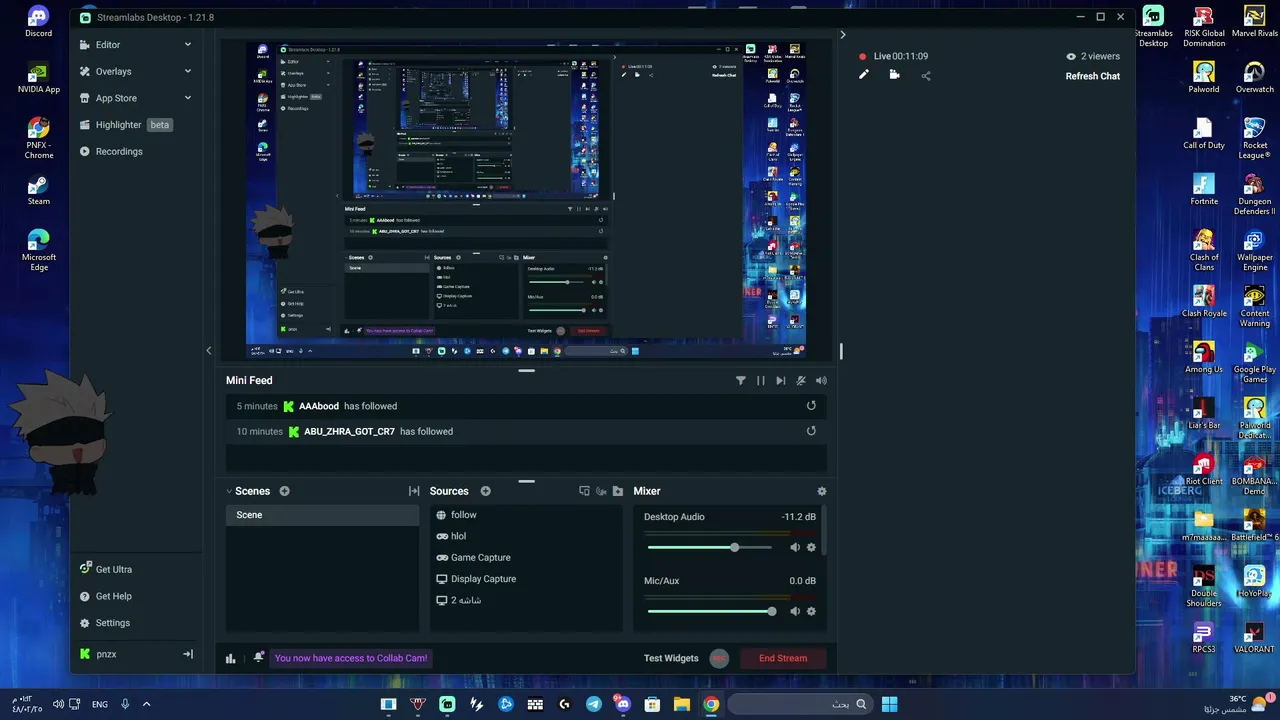This screenshot has width=1280, height=720.
Task: Select the Scene item in Scenes list
Action: [x=322, y=515]
